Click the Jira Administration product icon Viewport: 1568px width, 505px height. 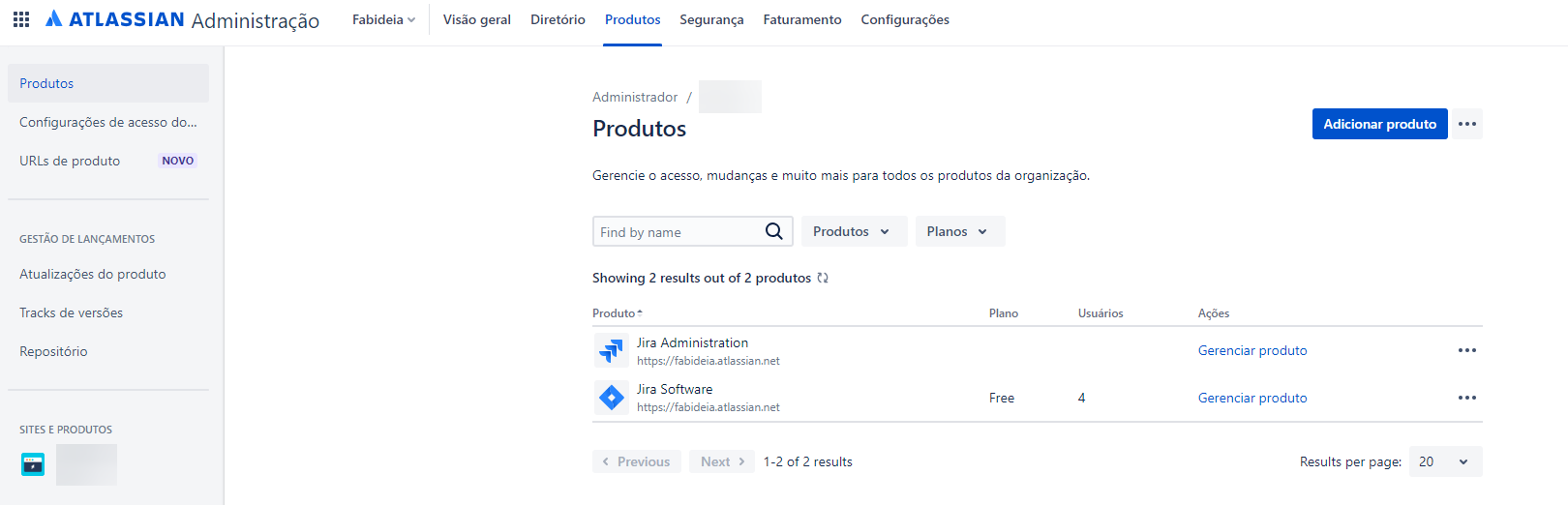(x=612, y=350)
